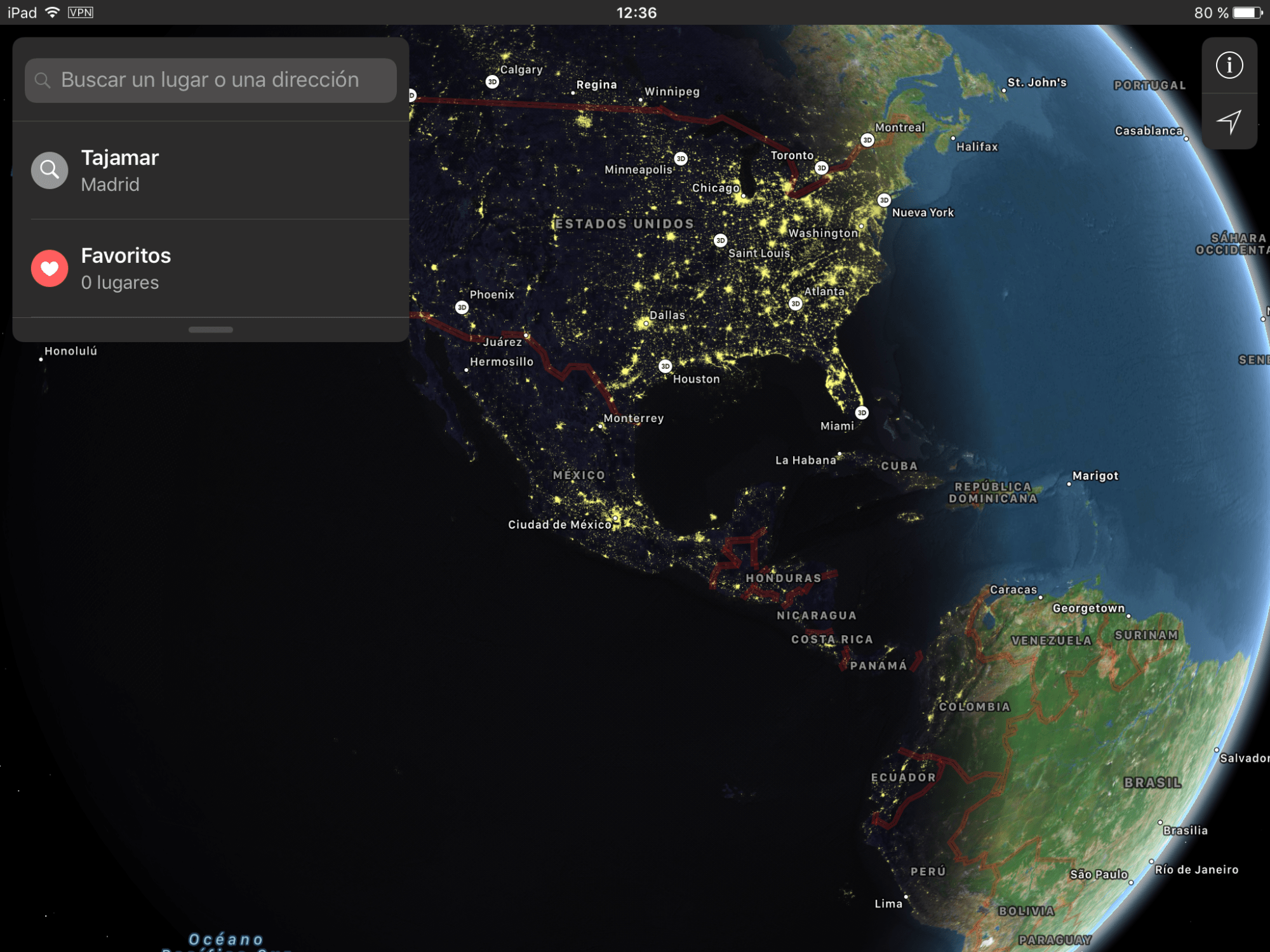Select the COSTA RICA country label
Viewport: 1270px width, 952px height.
pos(832,640)
